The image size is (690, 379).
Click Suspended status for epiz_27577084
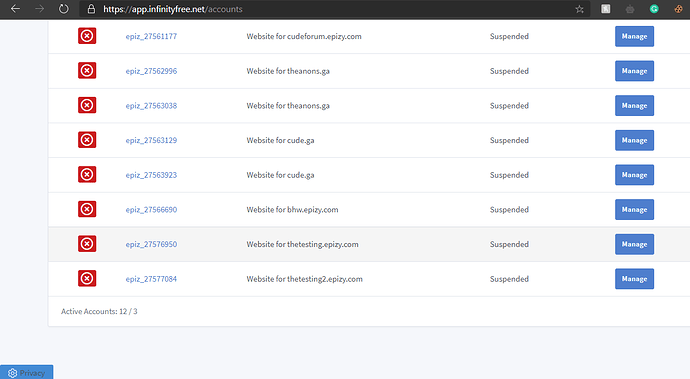[509, 279]
